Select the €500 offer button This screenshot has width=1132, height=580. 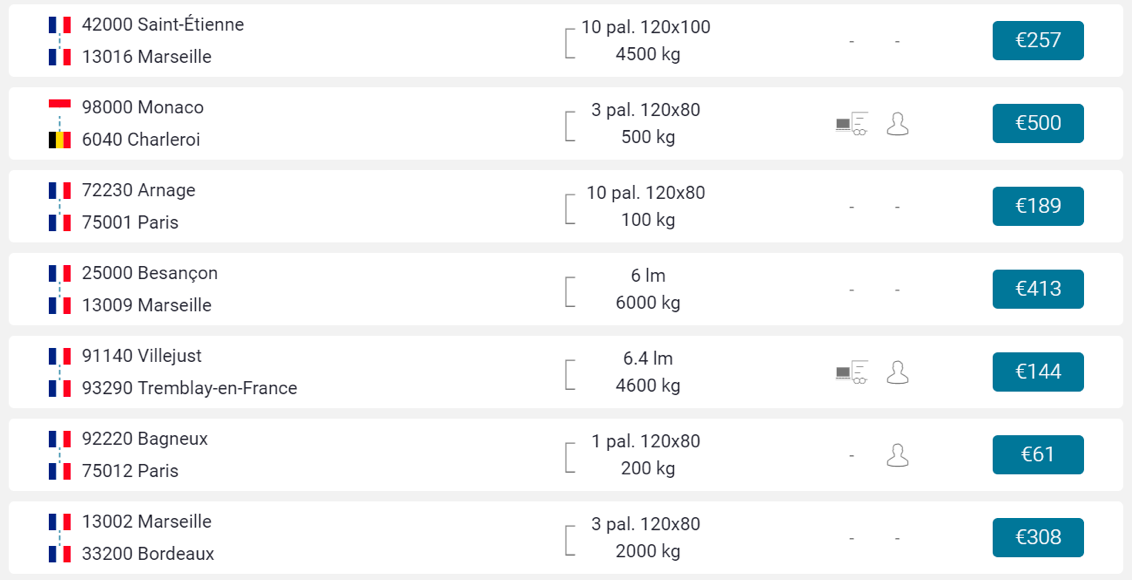[1037, 124]
